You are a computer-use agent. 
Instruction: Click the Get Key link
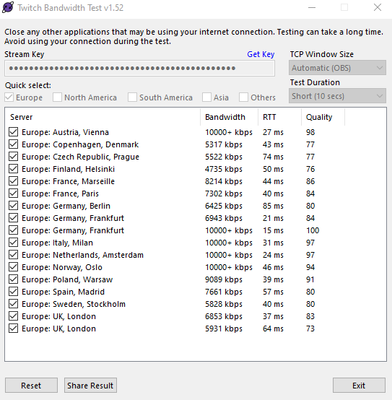(261, 54)
